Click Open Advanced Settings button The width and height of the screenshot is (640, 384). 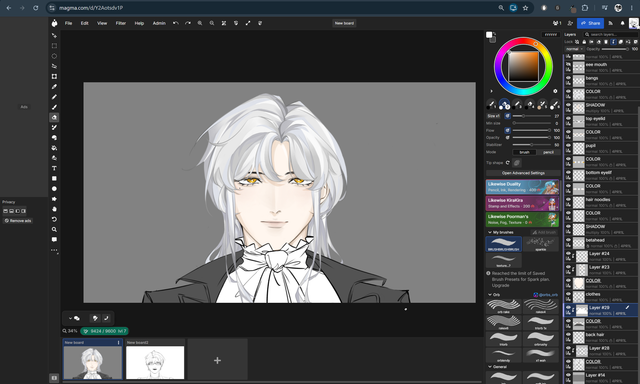tap(523, 173)
